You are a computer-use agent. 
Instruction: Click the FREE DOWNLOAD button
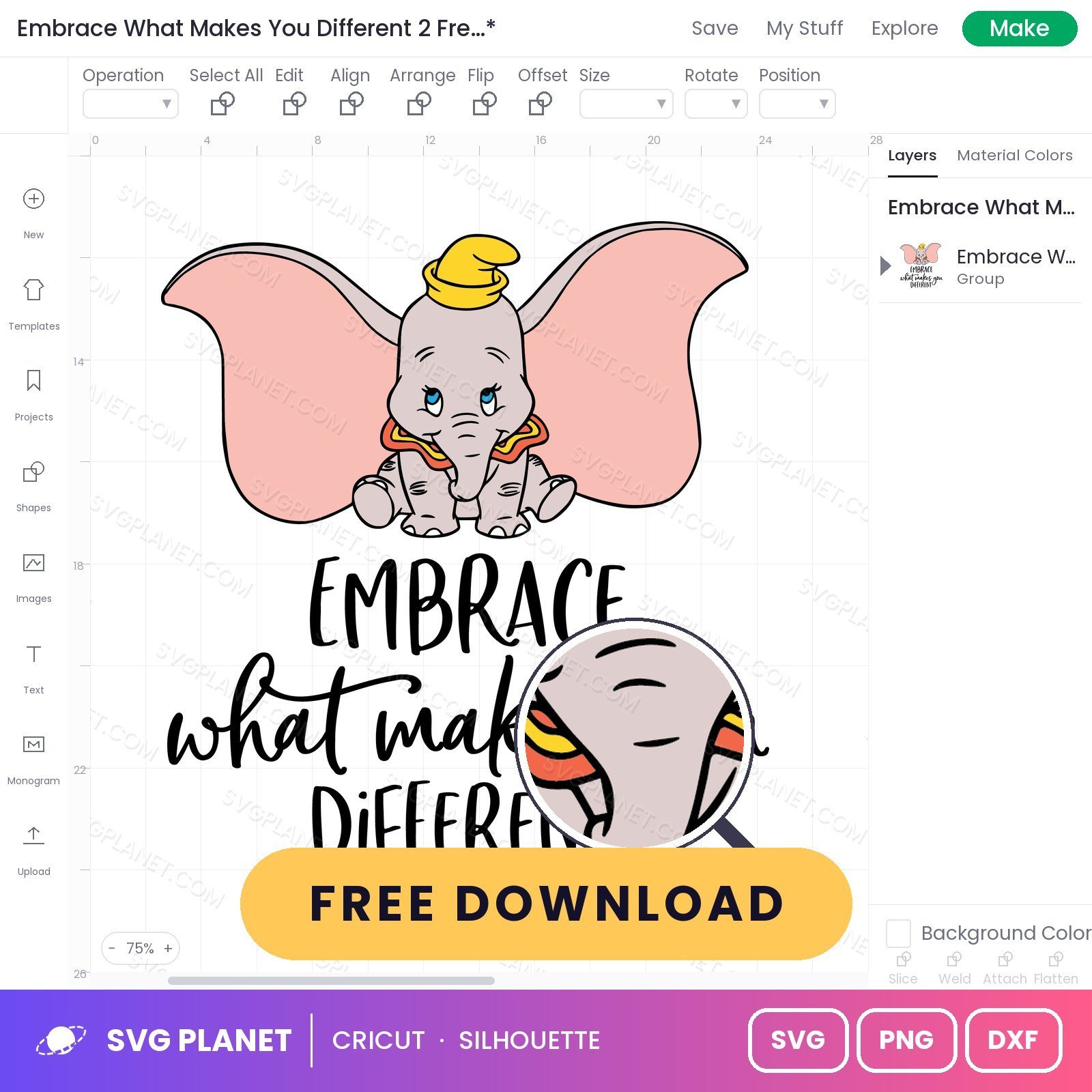point(546,904)
